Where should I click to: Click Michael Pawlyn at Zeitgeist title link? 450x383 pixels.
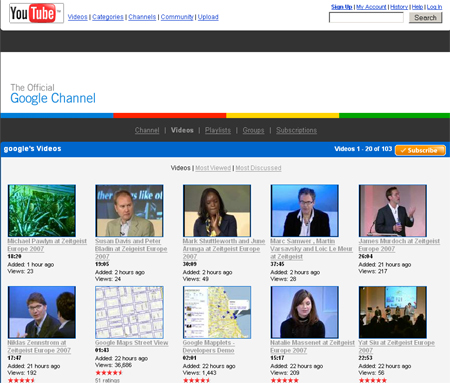click(x=47, y=245)
